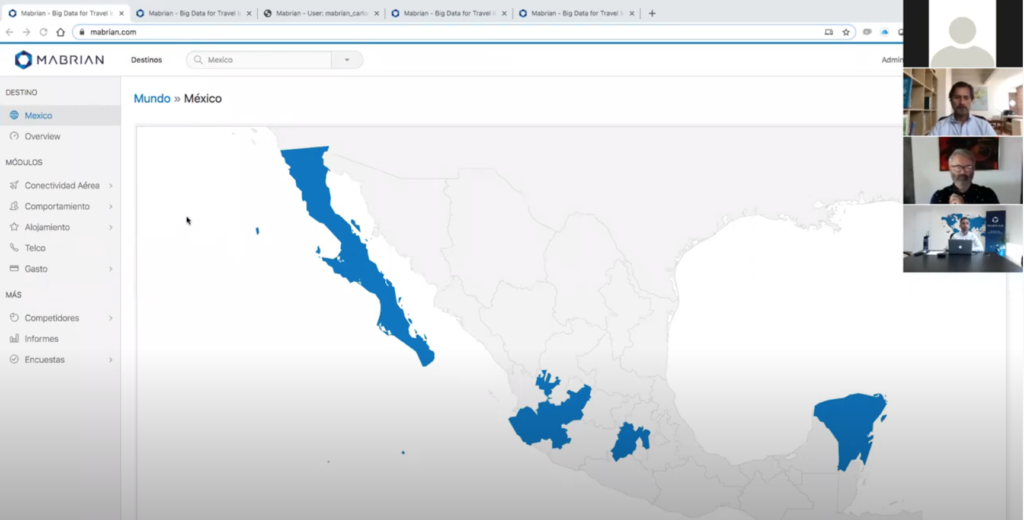1024x520 pixels.
Task: Open the Destinos menu
Action: pyautogui.click(x=146, y=60)
